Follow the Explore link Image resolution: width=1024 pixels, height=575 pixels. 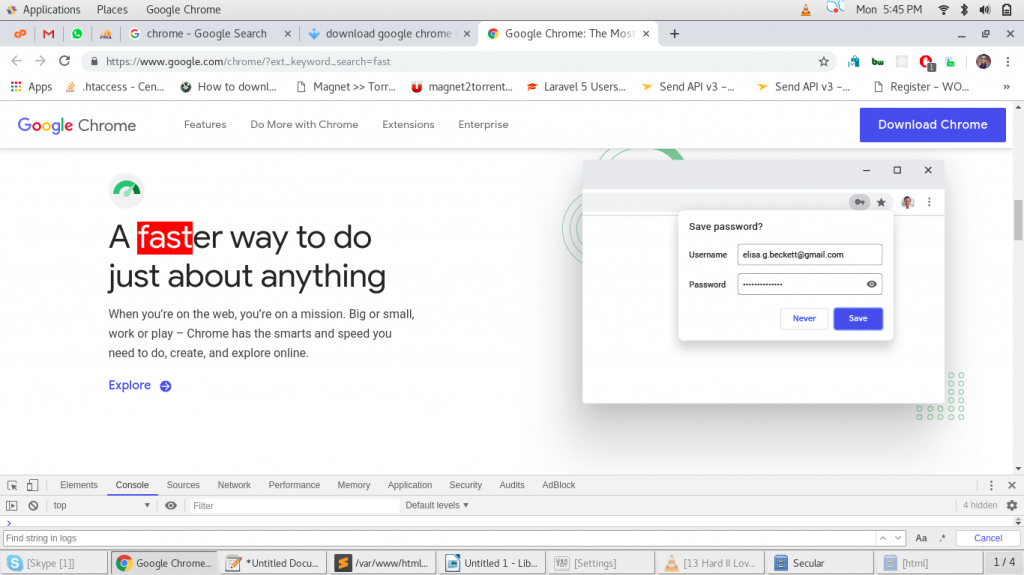tap(139, 386)
